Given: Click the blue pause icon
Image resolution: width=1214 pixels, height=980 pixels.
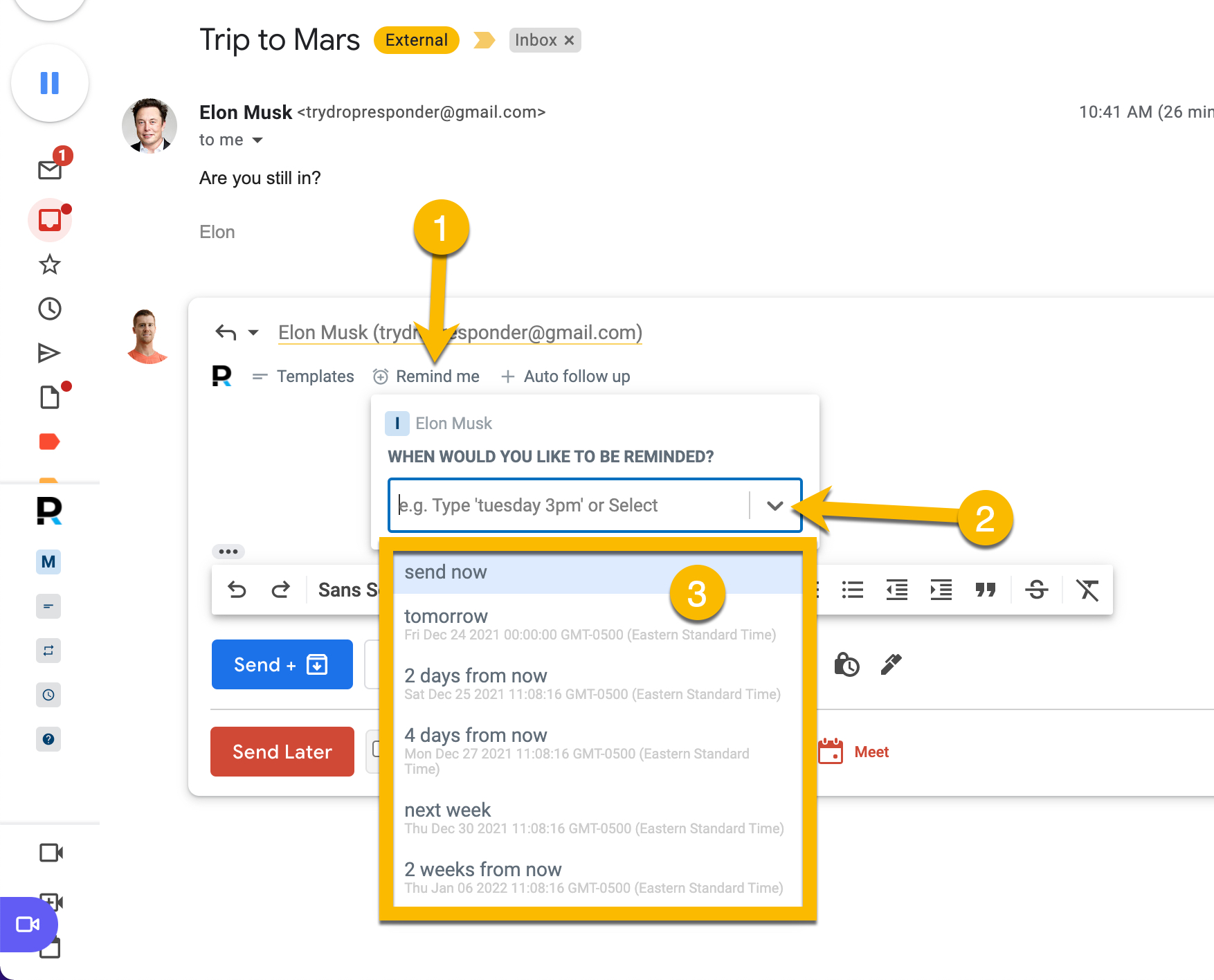Looking at the screenshot, I should tap(50, 83).
